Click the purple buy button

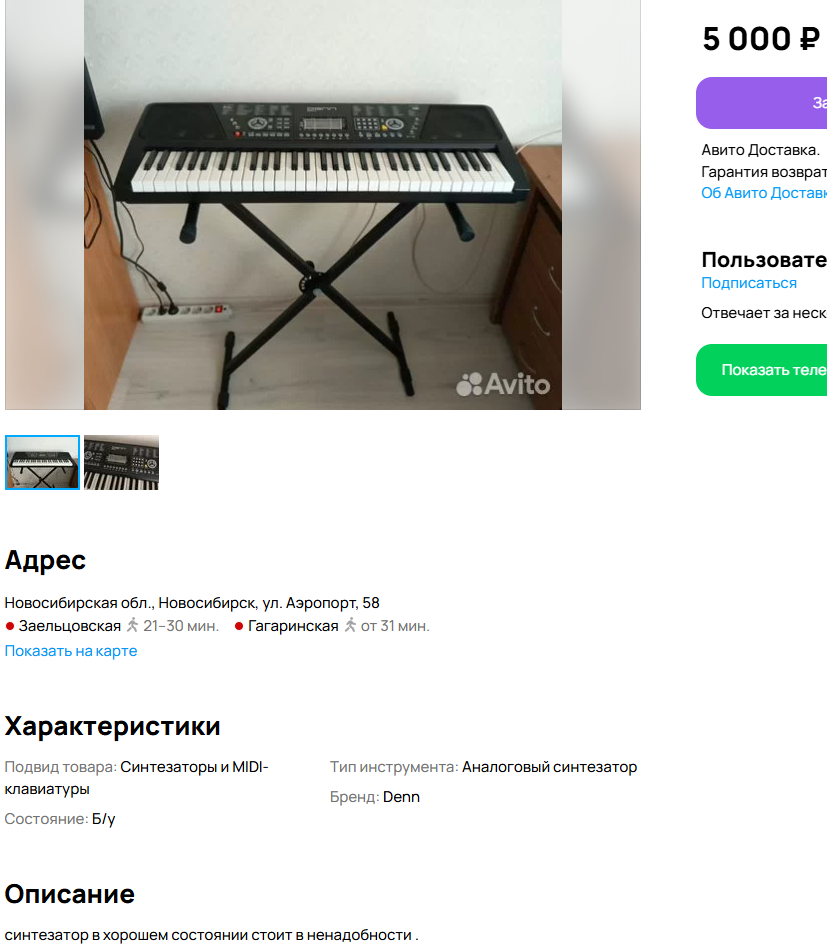[x=761, y=103]
